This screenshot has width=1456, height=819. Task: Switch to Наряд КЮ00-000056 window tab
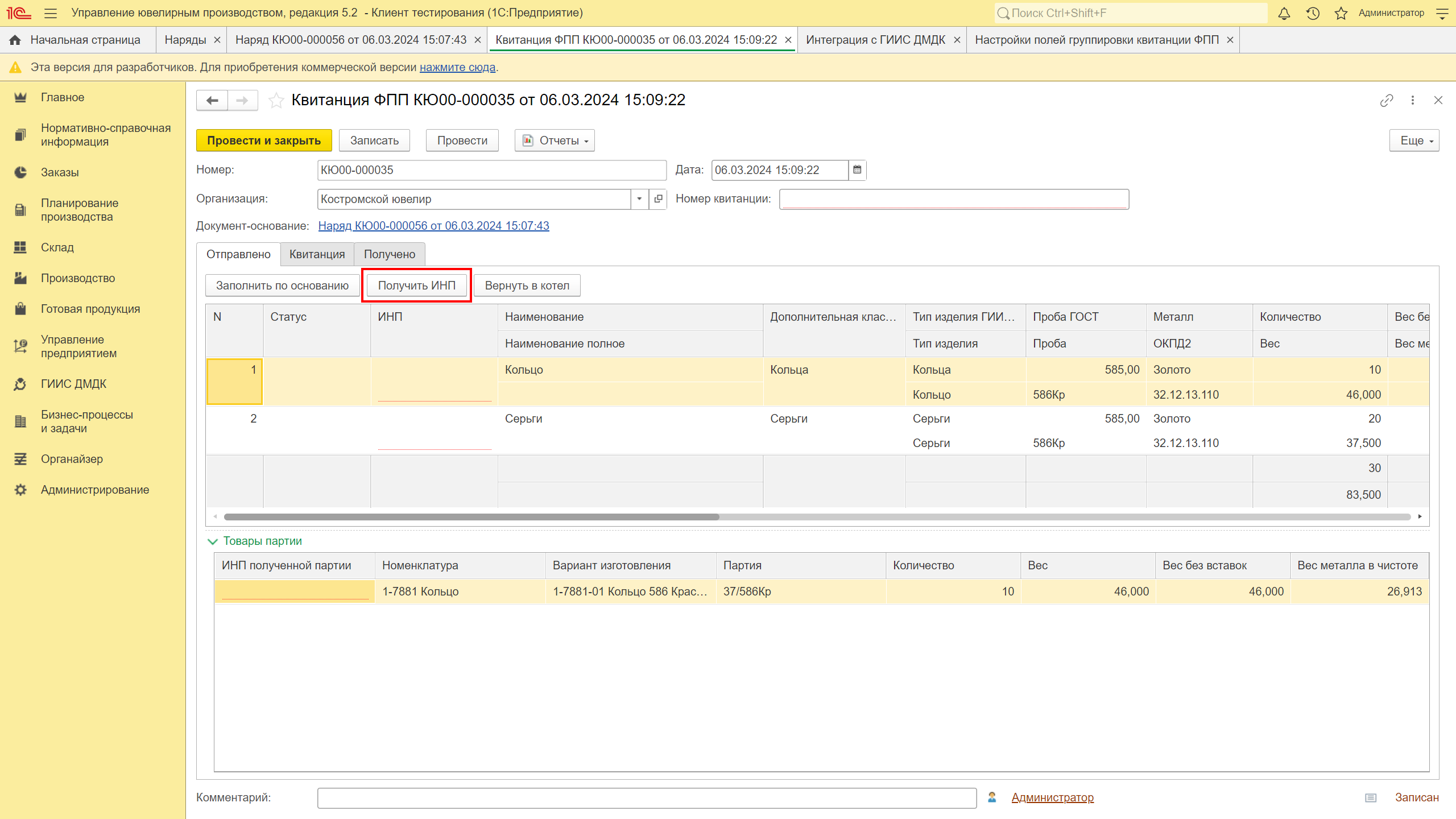click(351, 40)
